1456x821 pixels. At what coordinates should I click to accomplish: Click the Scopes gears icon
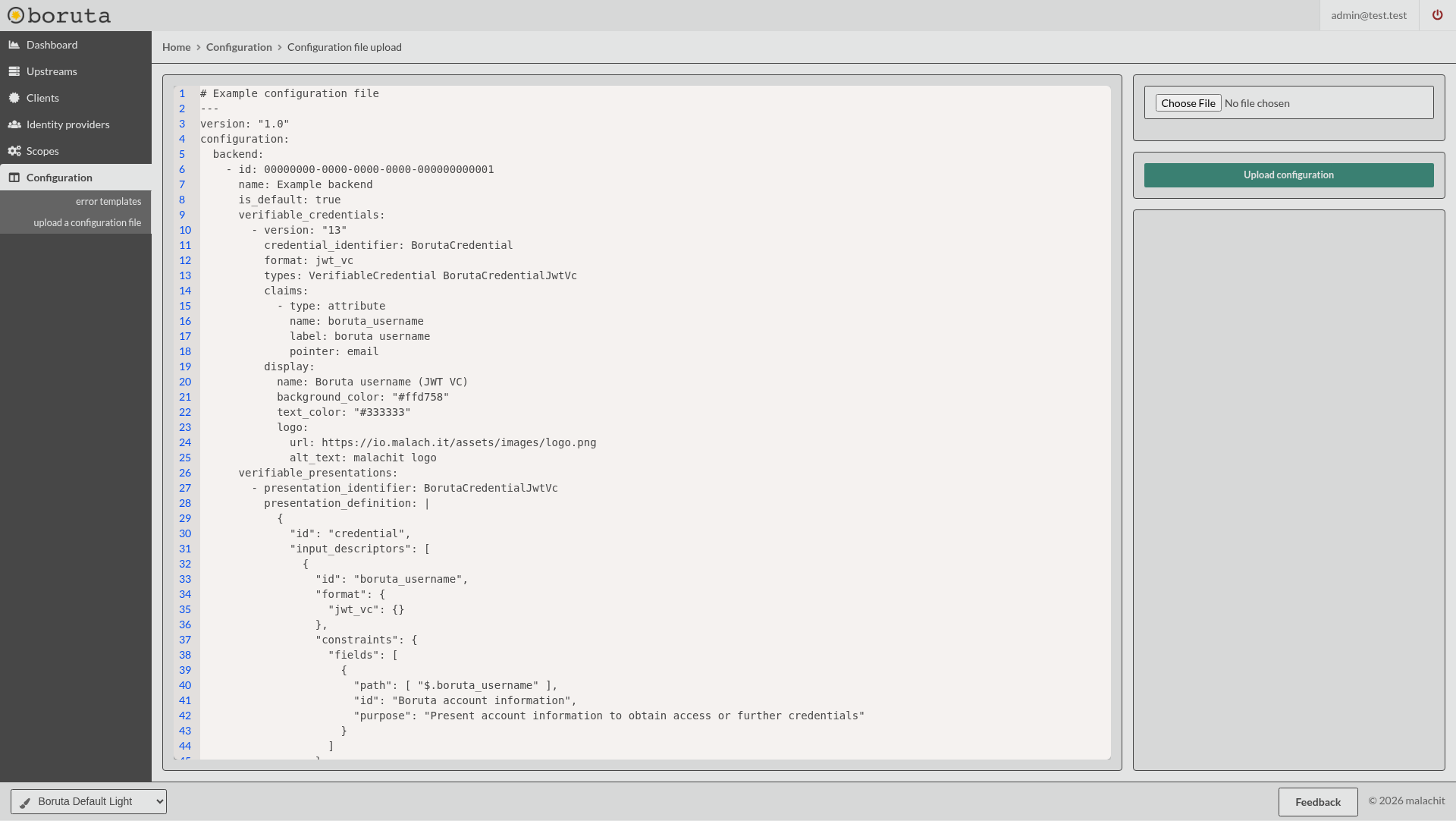click(x=14, y=151)
